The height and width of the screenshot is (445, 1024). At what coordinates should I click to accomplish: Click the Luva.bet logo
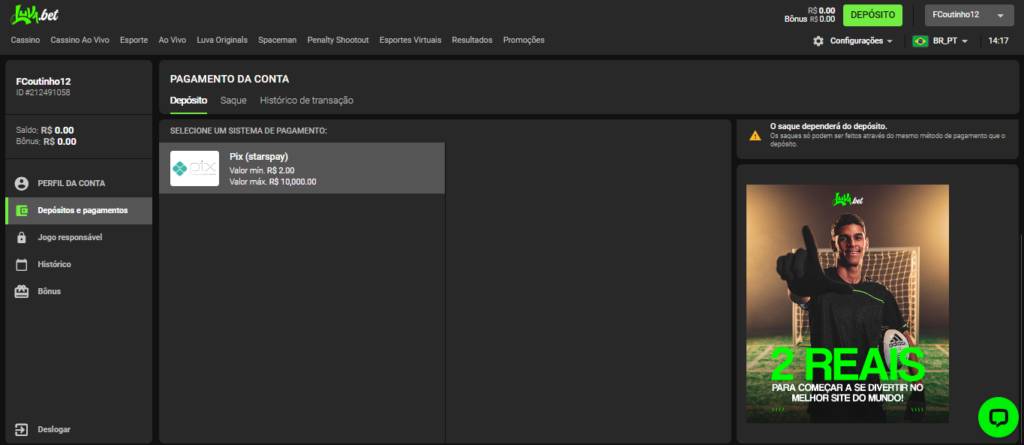click(36, 15)
